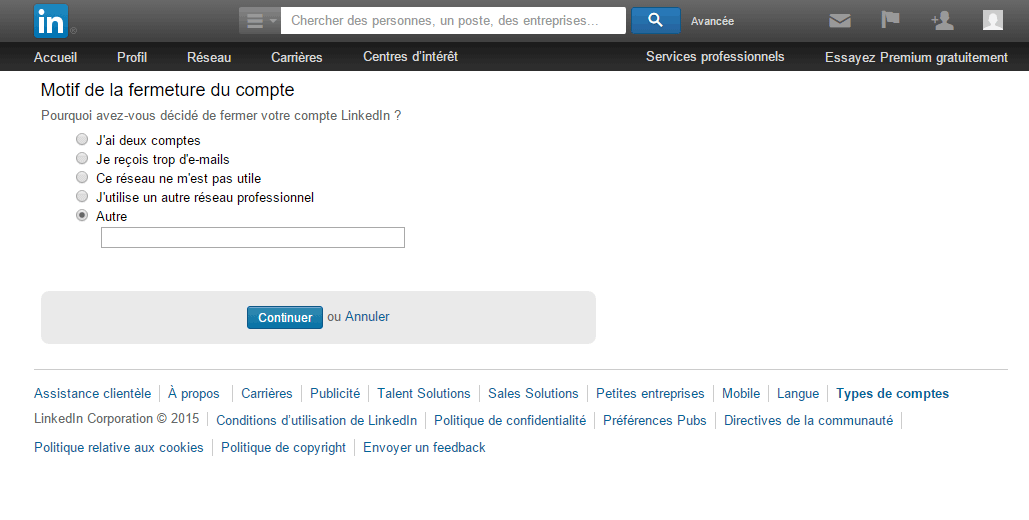Open the notifications flag icon
This screenshot has width=1029, height=520.
(890, 20)
